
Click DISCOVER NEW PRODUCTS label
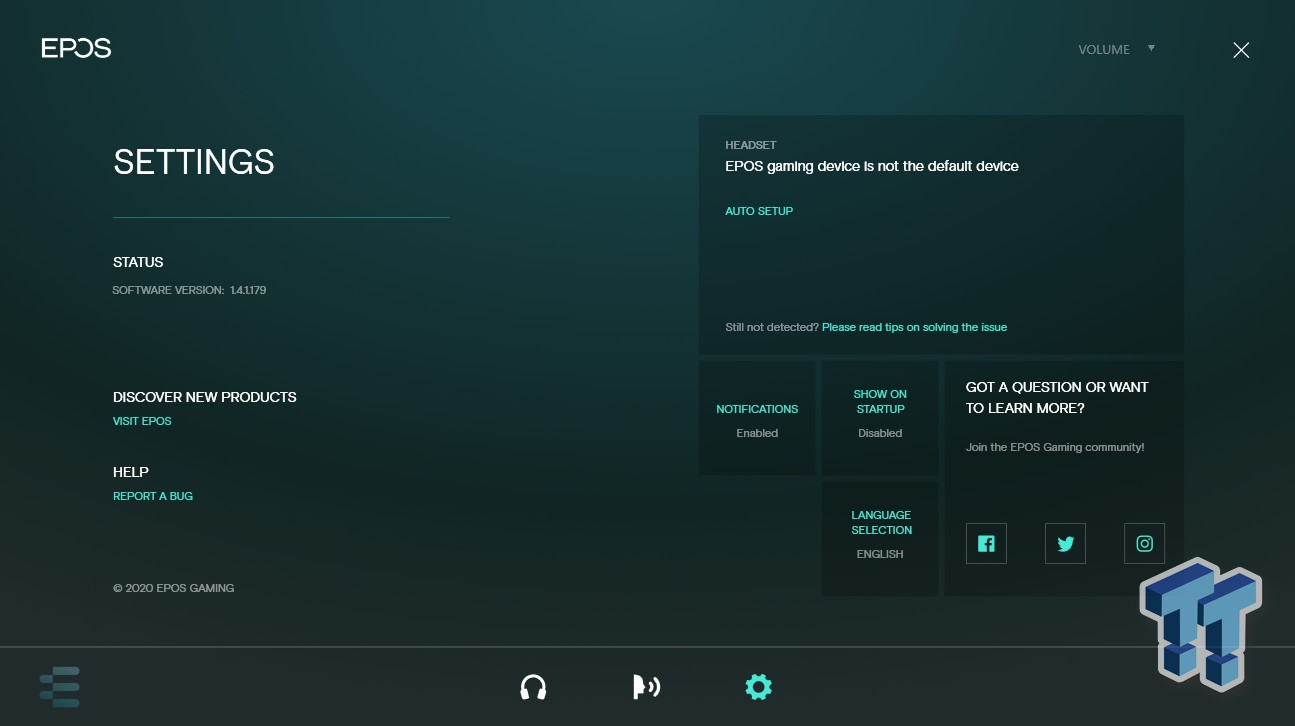coord(205,397)
